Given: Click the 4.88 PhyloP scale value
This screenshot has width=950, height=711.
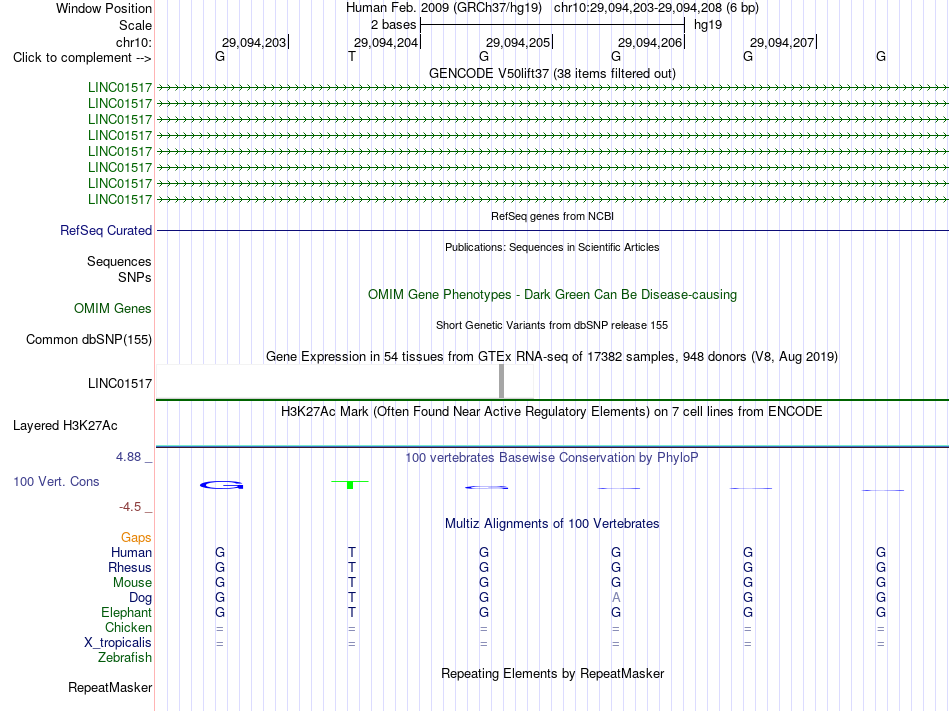Looking at the screenshot, I should [x=128, y=457].
